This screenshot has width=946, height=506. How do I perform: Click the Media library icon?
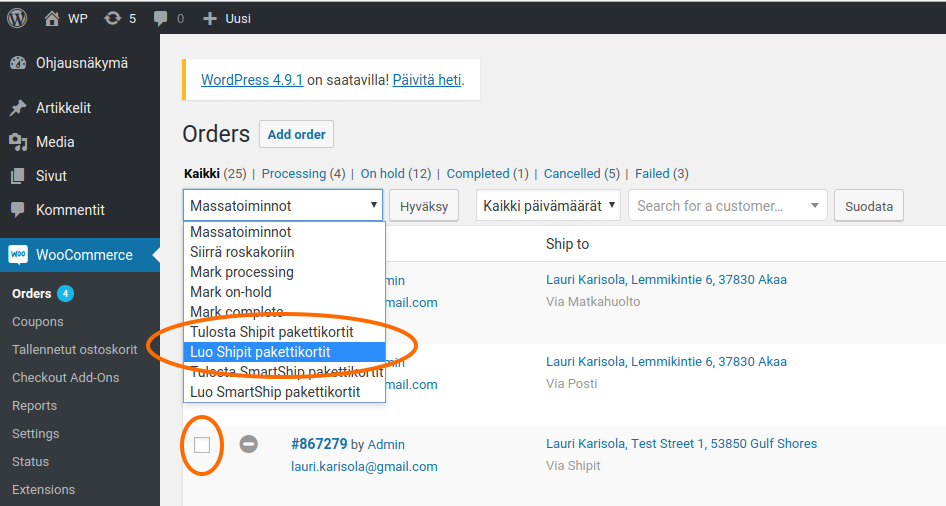point(18,142)
